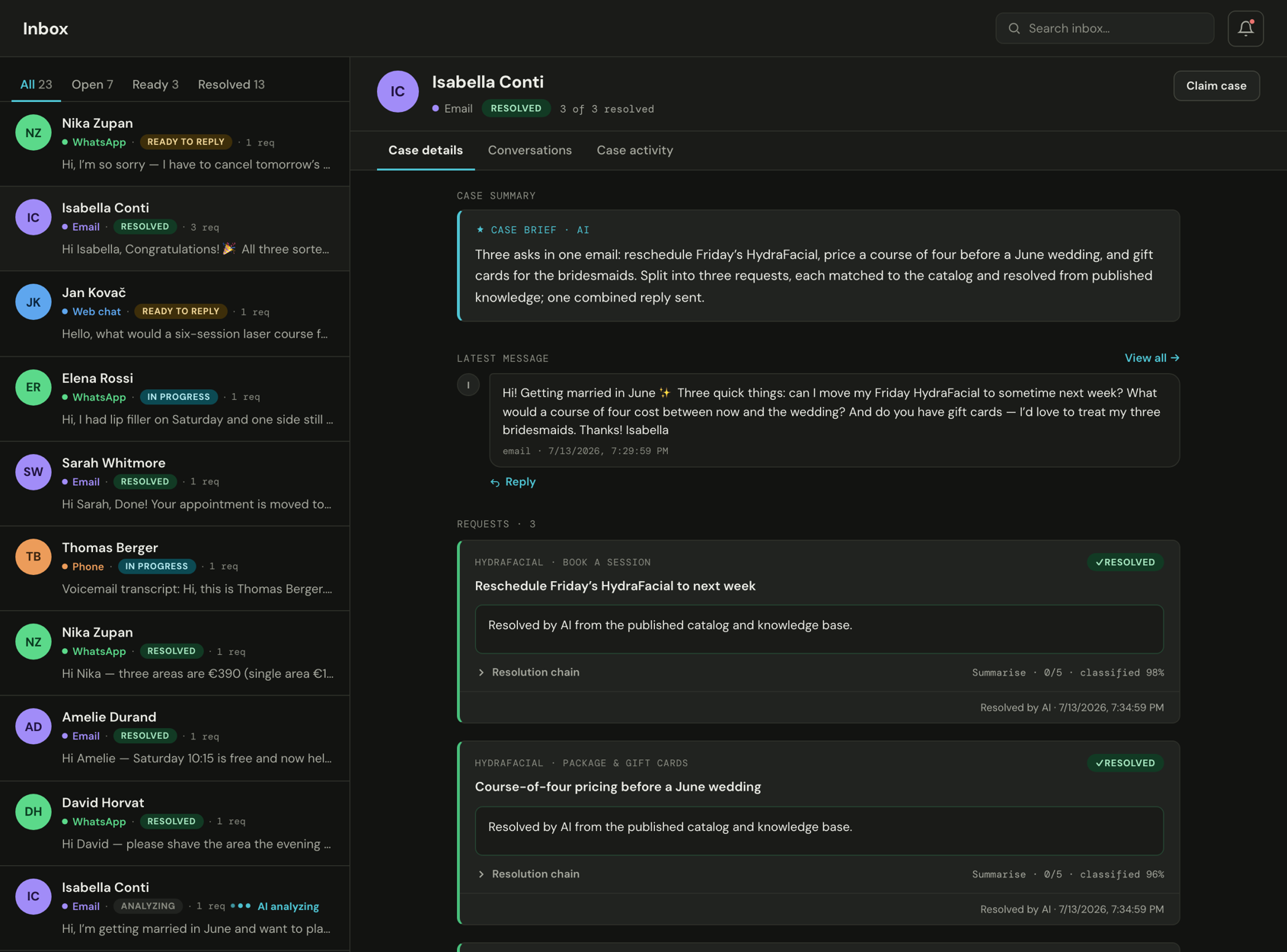
Task: Click the star icon in Case Brief
Action: (480, 229)
